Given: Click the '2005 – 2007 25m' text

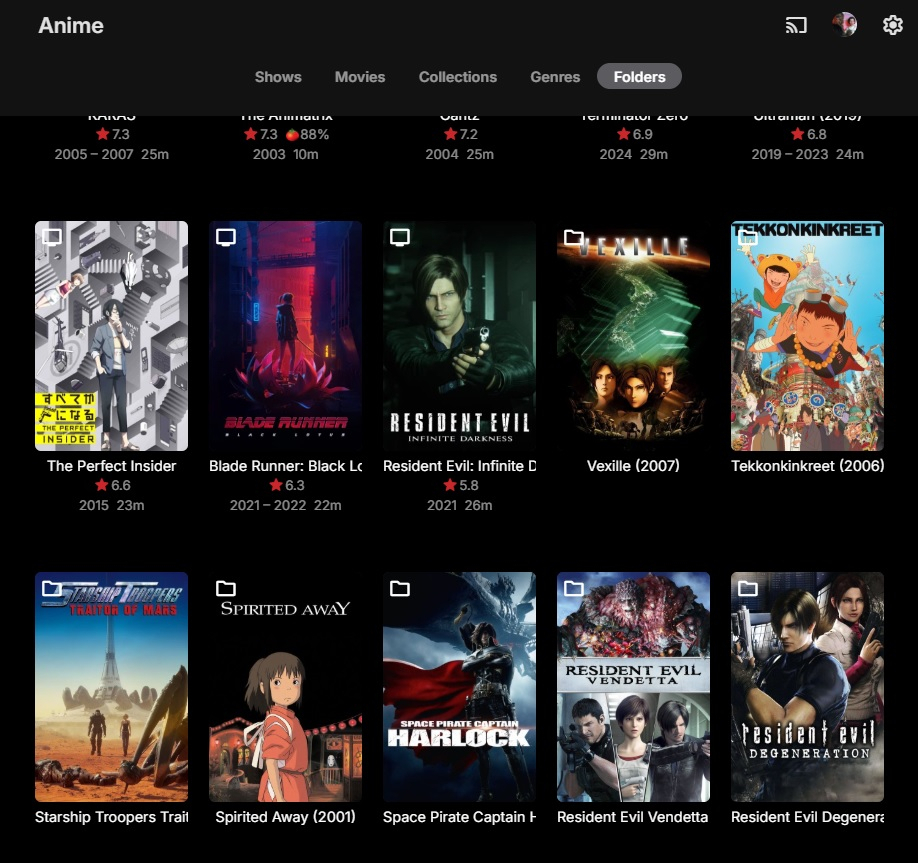Looking at the screenshot, I should [x=111, y=155].
